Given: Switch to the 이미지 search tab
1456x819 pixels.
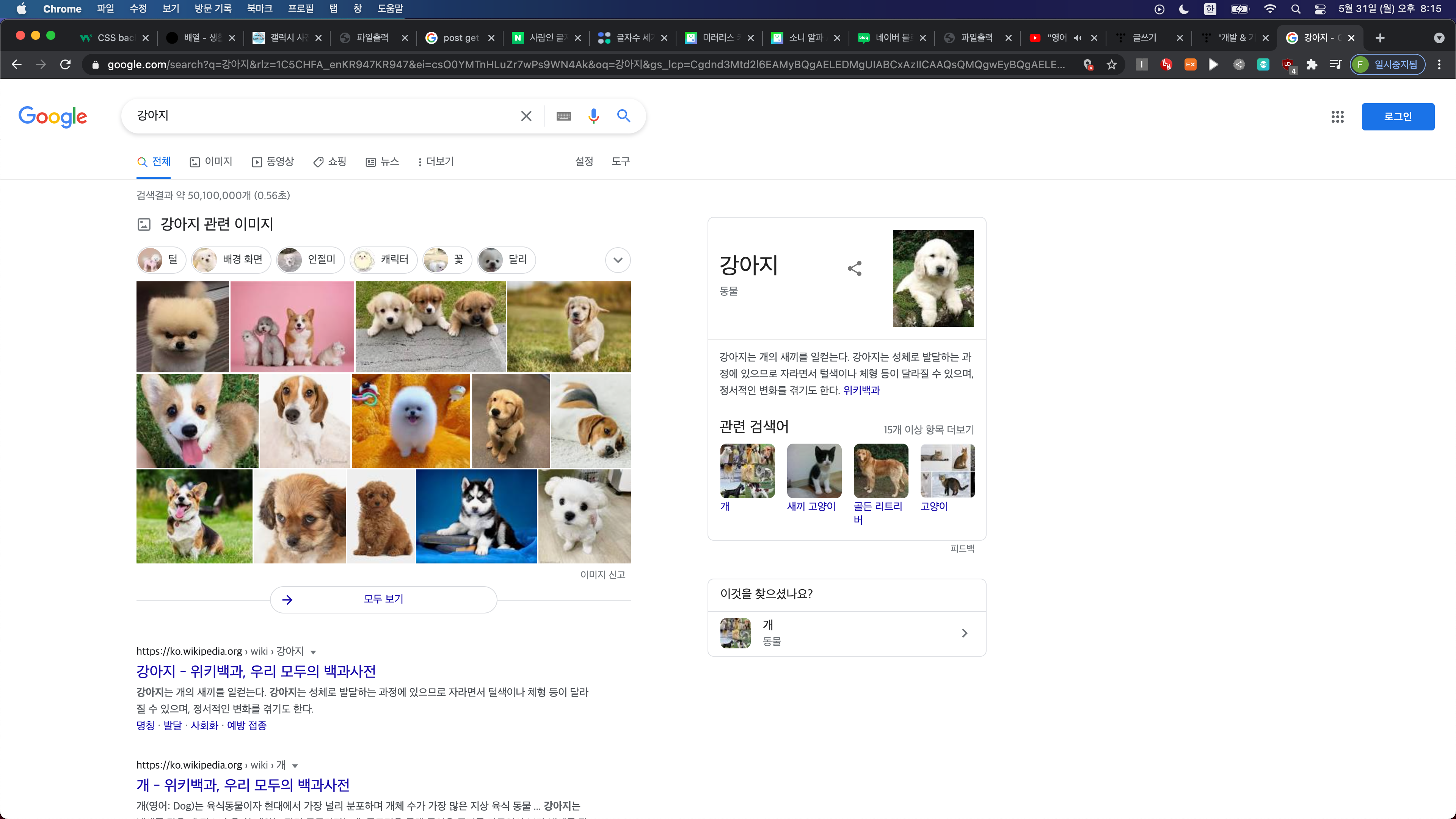Looking at the screenshot, I should tap(212, 162).
